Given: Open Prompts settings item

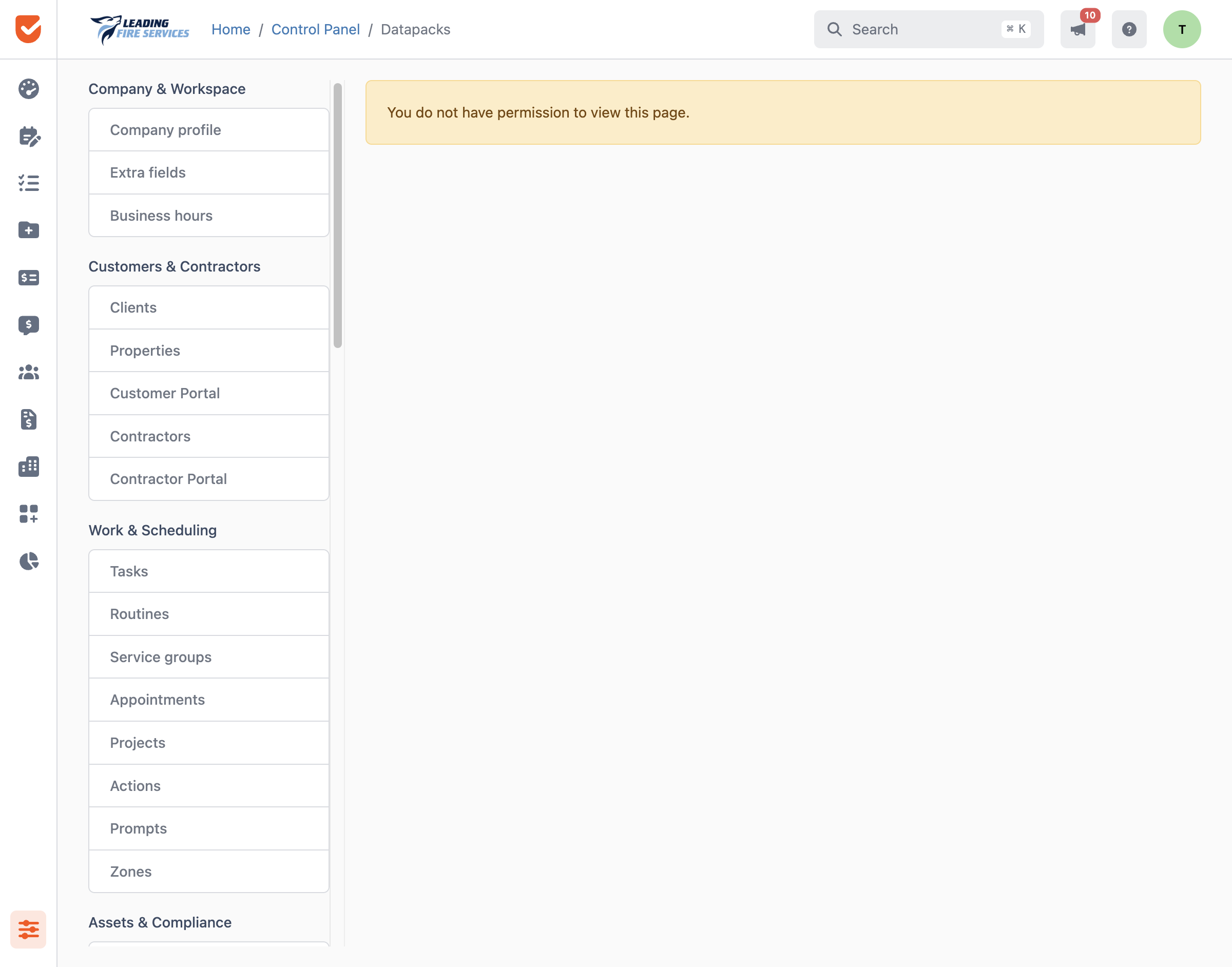Looking at the screenshot, I should click(208, 828).
